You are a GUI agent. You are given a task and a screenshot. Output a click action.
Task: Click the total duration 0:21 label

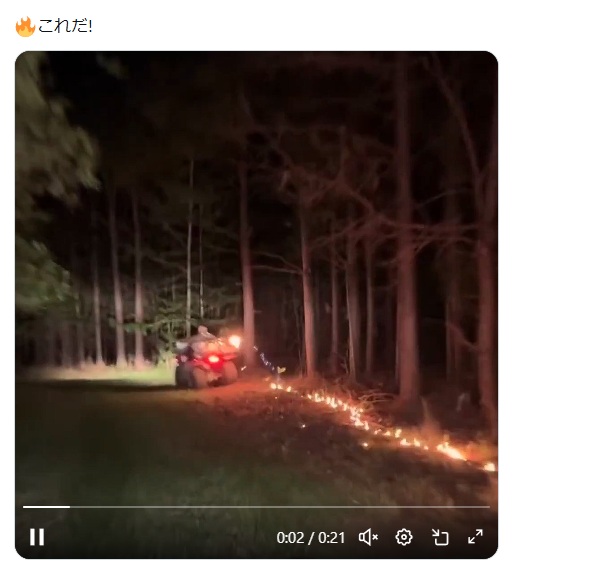tap(332, 538)
